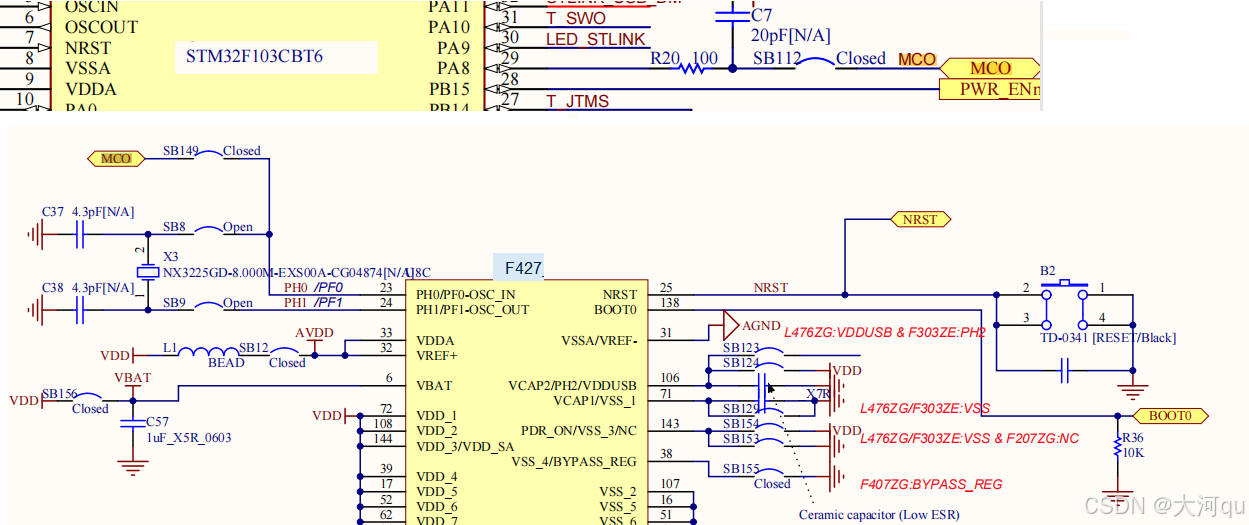Viewport: 1249px width, 525px height.
Task: Click the C38 capacitor symbol
Action: pos(81,310)
